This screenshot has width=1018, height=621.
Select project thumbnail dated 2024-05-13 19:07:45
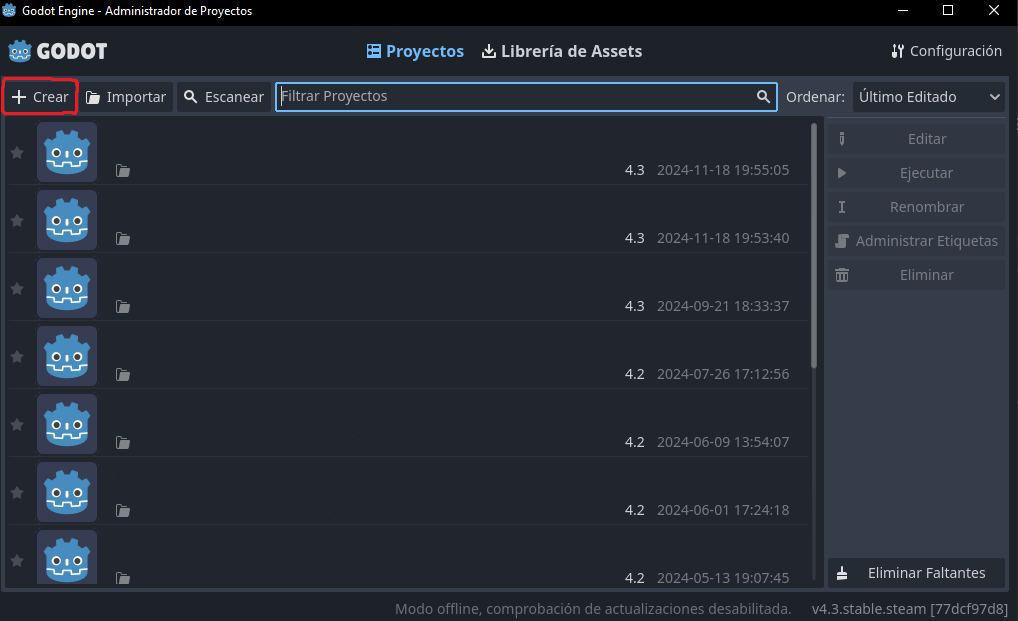[x=67, y=557]
